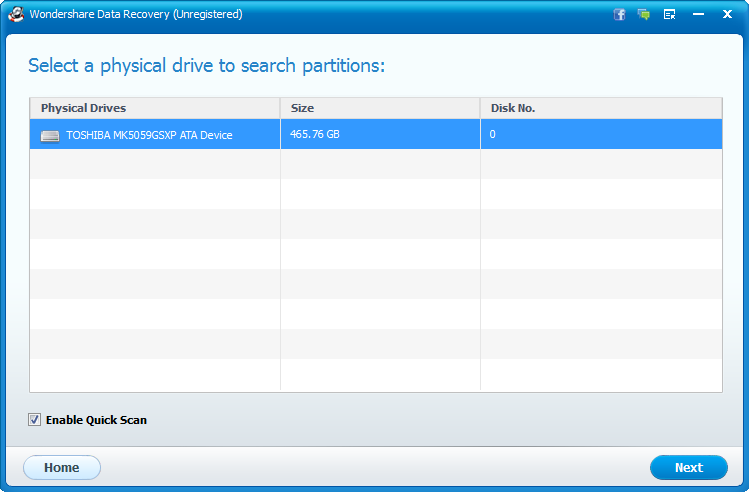Click the green feedback chat icon
749x492 pixels.
coord(644,15)
